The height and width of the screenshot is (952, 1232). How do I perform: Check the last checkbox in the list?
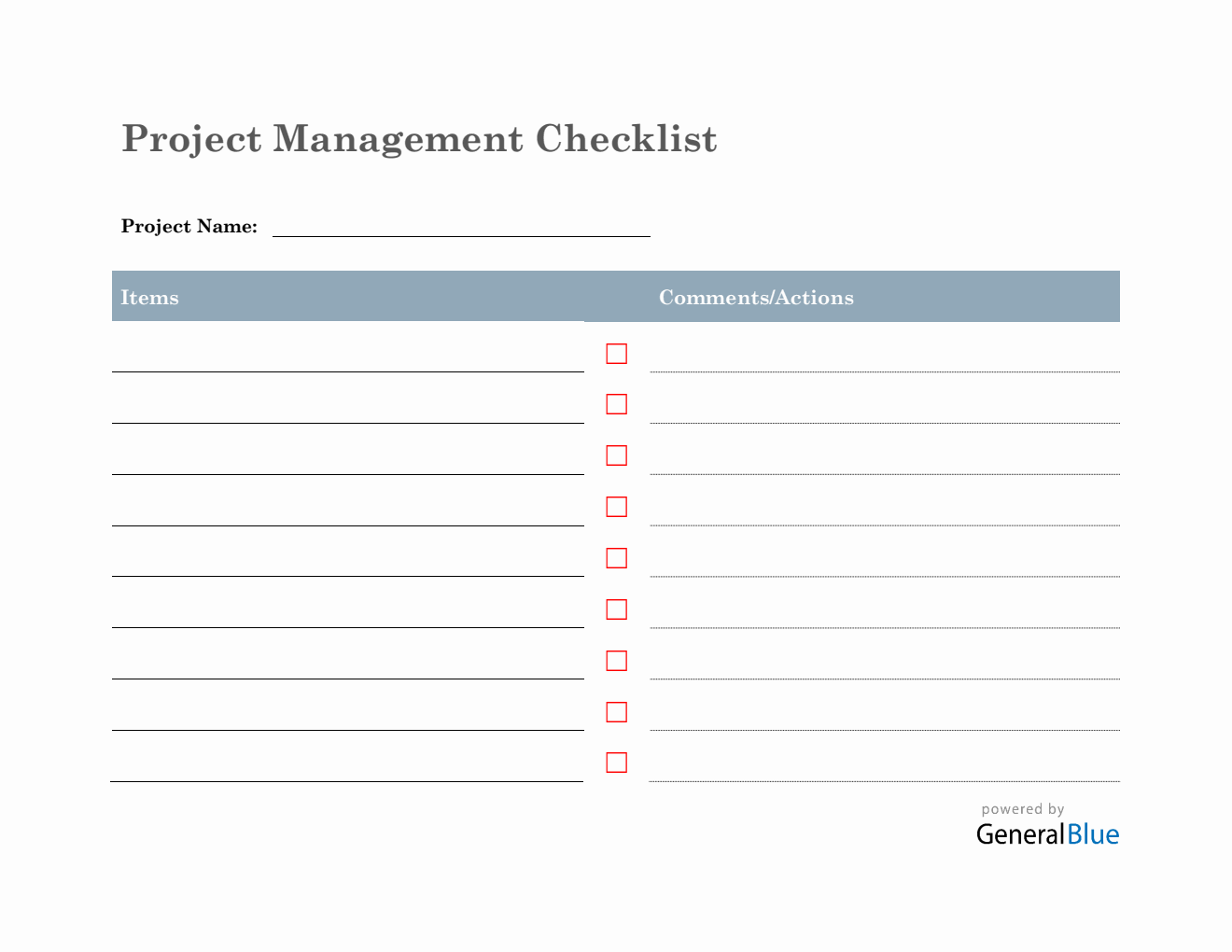coord(616,763)
